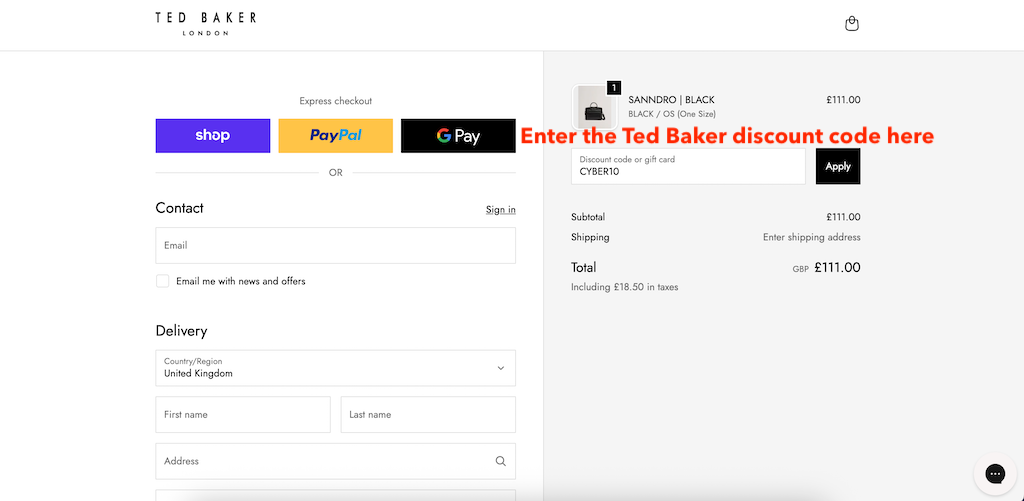Focus the Last name field
The image size is (1024, 501).
428,415
